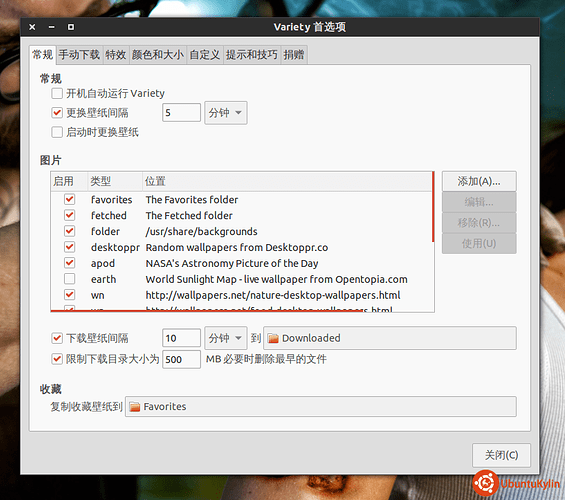This screenshot has height=500, width=565.
Task: Open the wallpaper interval 分钟 dropdown
Action: pos(226,113)
